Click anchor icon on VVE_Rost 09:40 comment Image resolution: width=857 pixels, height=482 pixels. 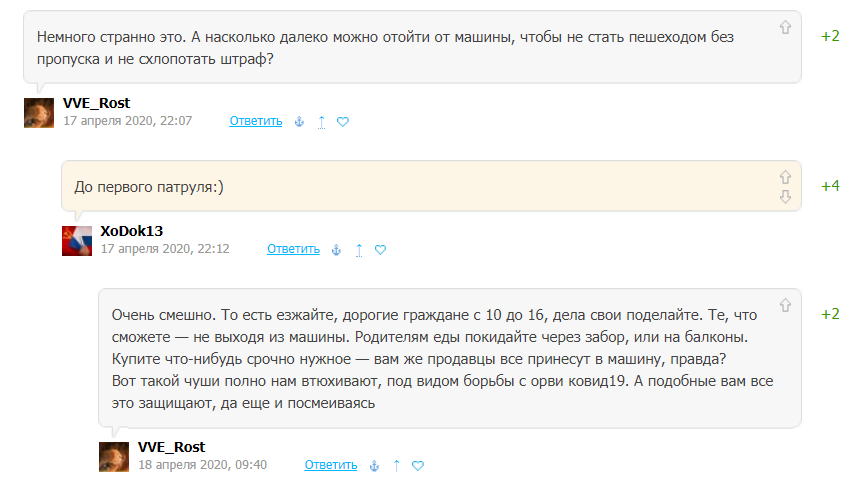tap(374, 466)
